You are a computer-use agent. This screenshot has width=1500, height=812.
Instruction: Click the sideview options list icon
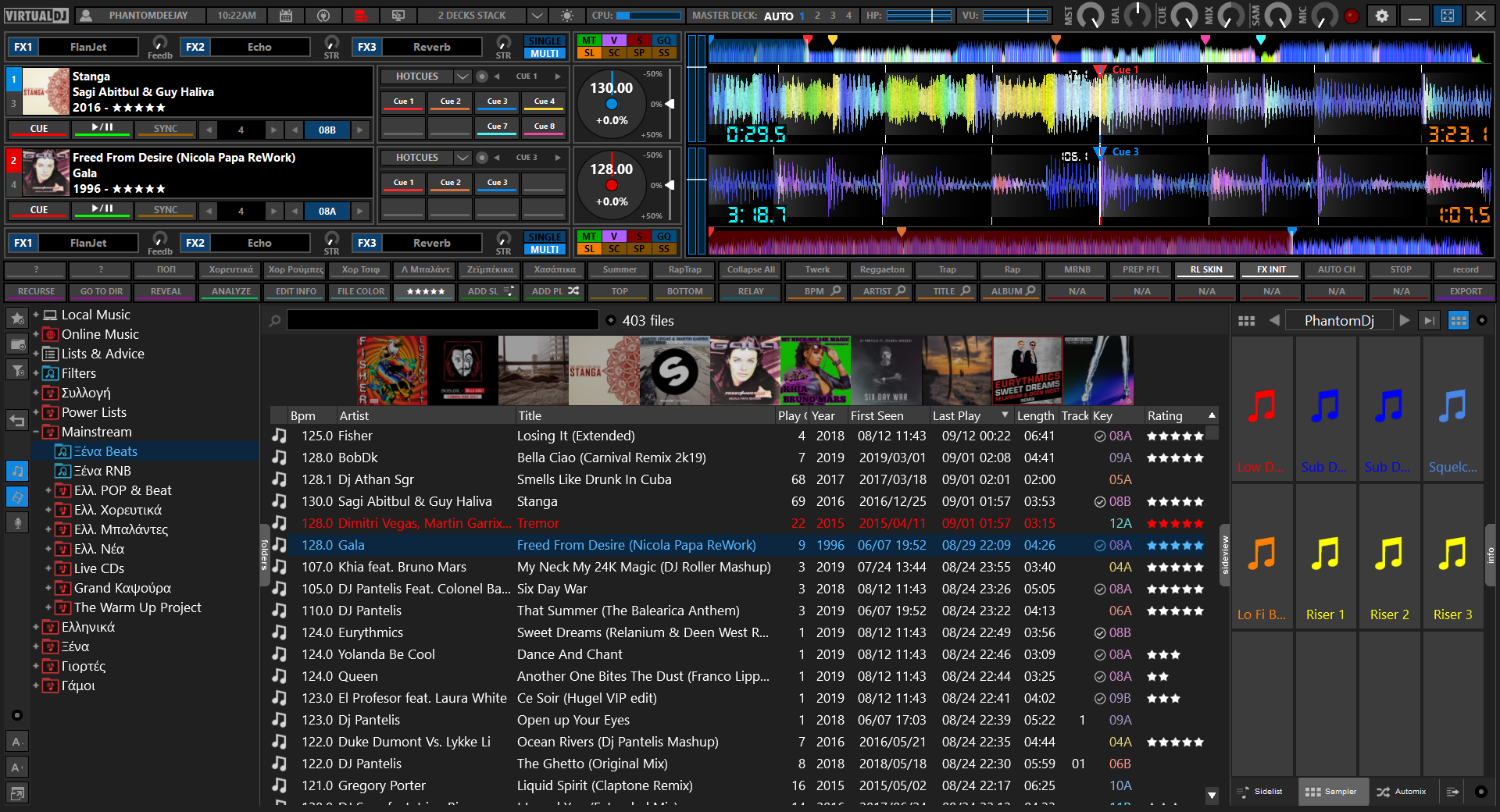coord(1452,792)
